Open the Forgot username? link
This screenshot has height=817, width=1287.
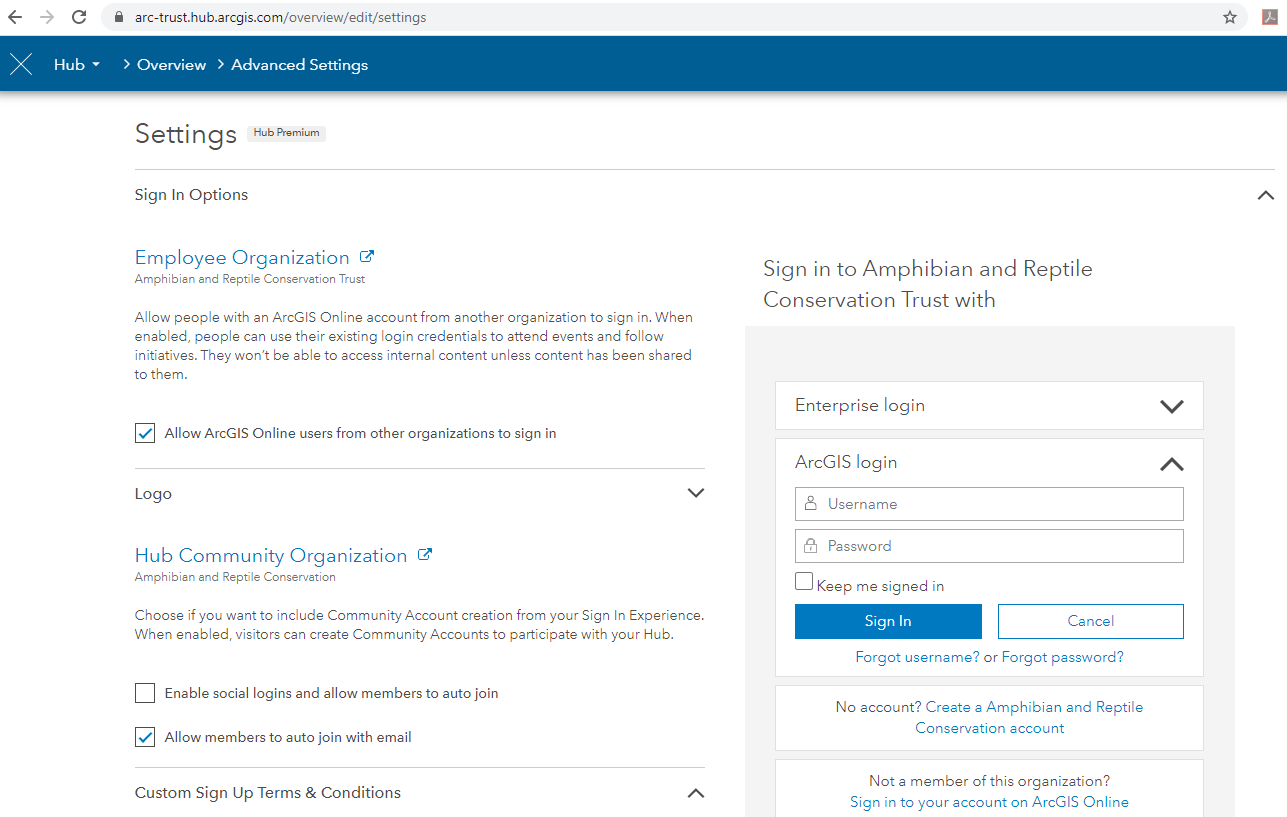click(918, 657)
